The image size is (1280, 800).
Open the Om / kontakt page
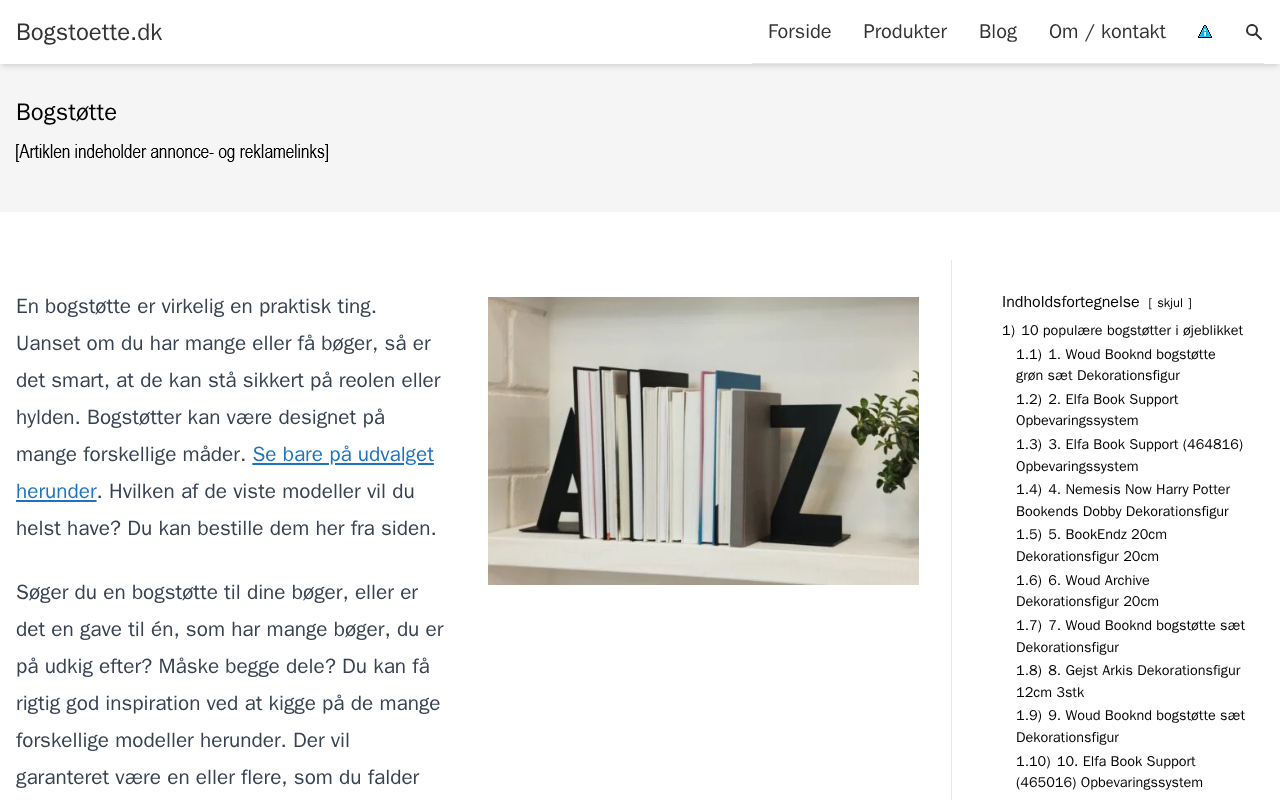pyautogui.click(x=1107, y=32)
